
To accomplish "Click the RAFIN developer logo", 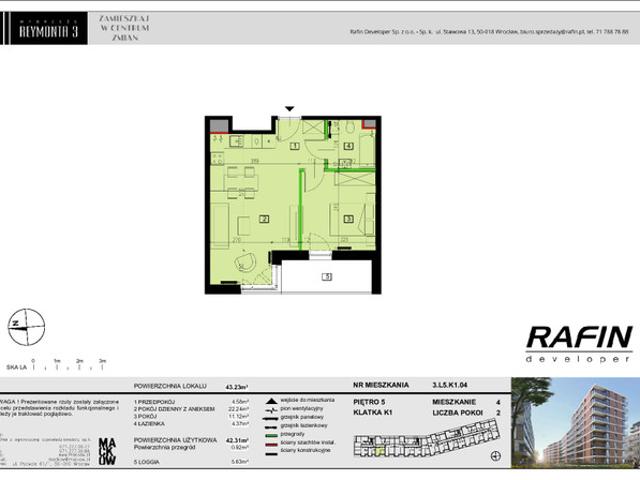I will coord(579,344).
